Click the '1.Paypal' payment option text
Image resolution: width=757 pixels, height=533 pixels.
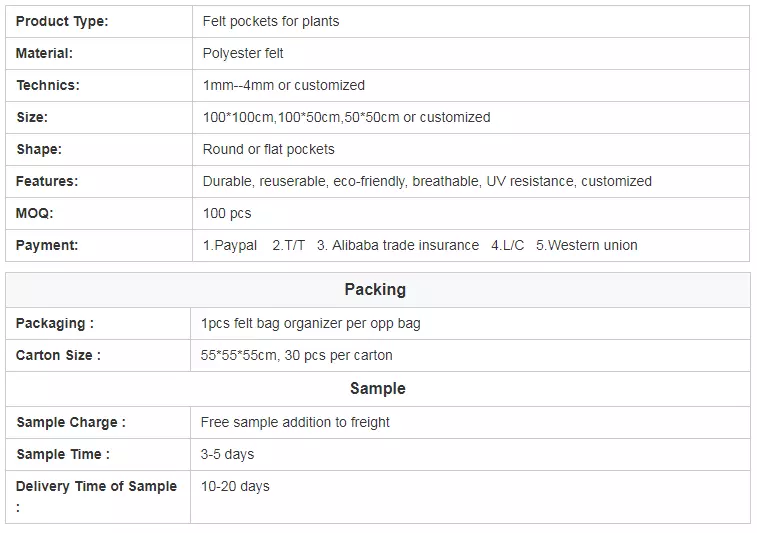tap(230, 245)
